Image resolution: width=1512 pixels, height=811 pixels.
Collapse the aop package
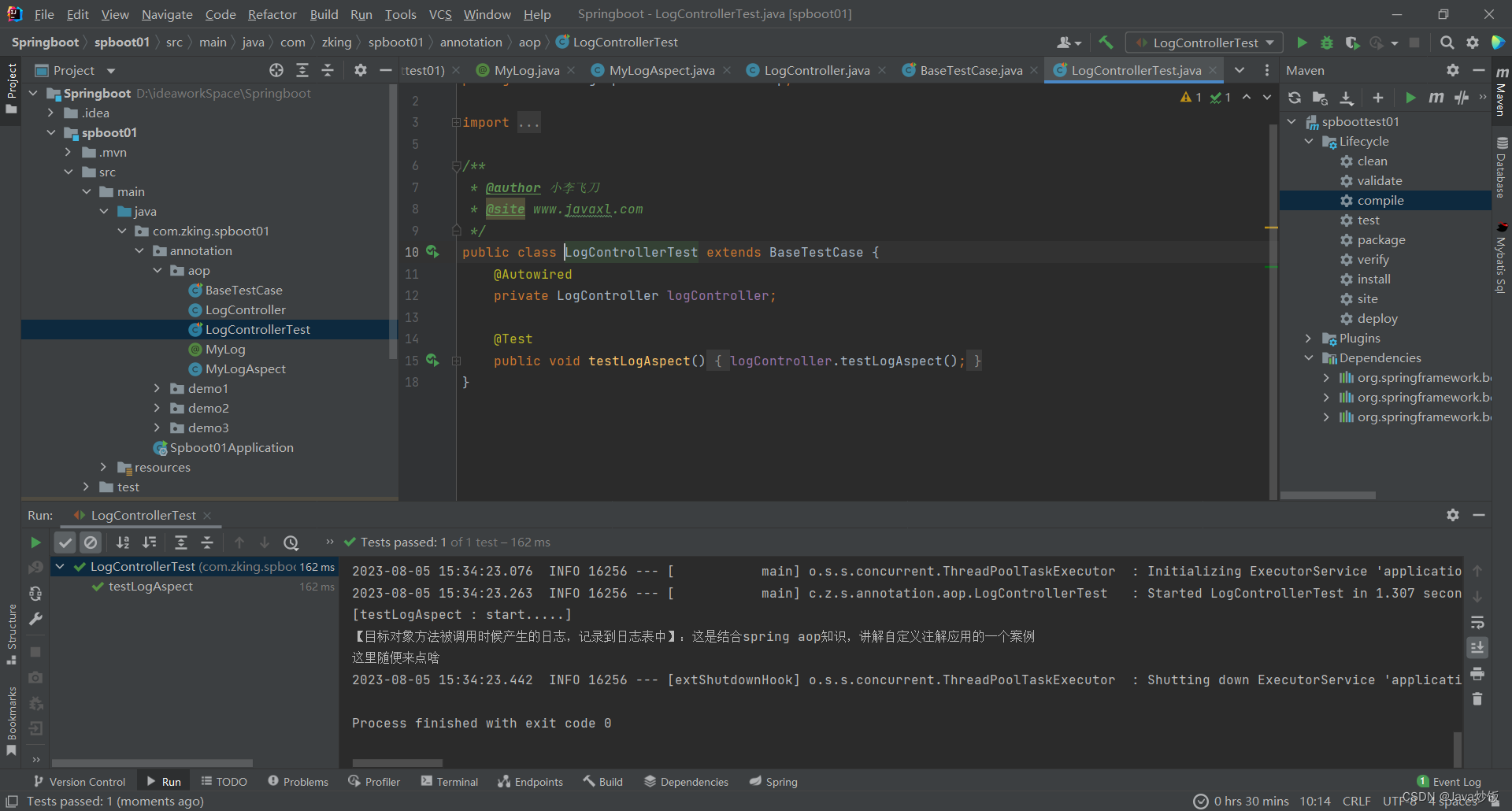pos(157,271)
